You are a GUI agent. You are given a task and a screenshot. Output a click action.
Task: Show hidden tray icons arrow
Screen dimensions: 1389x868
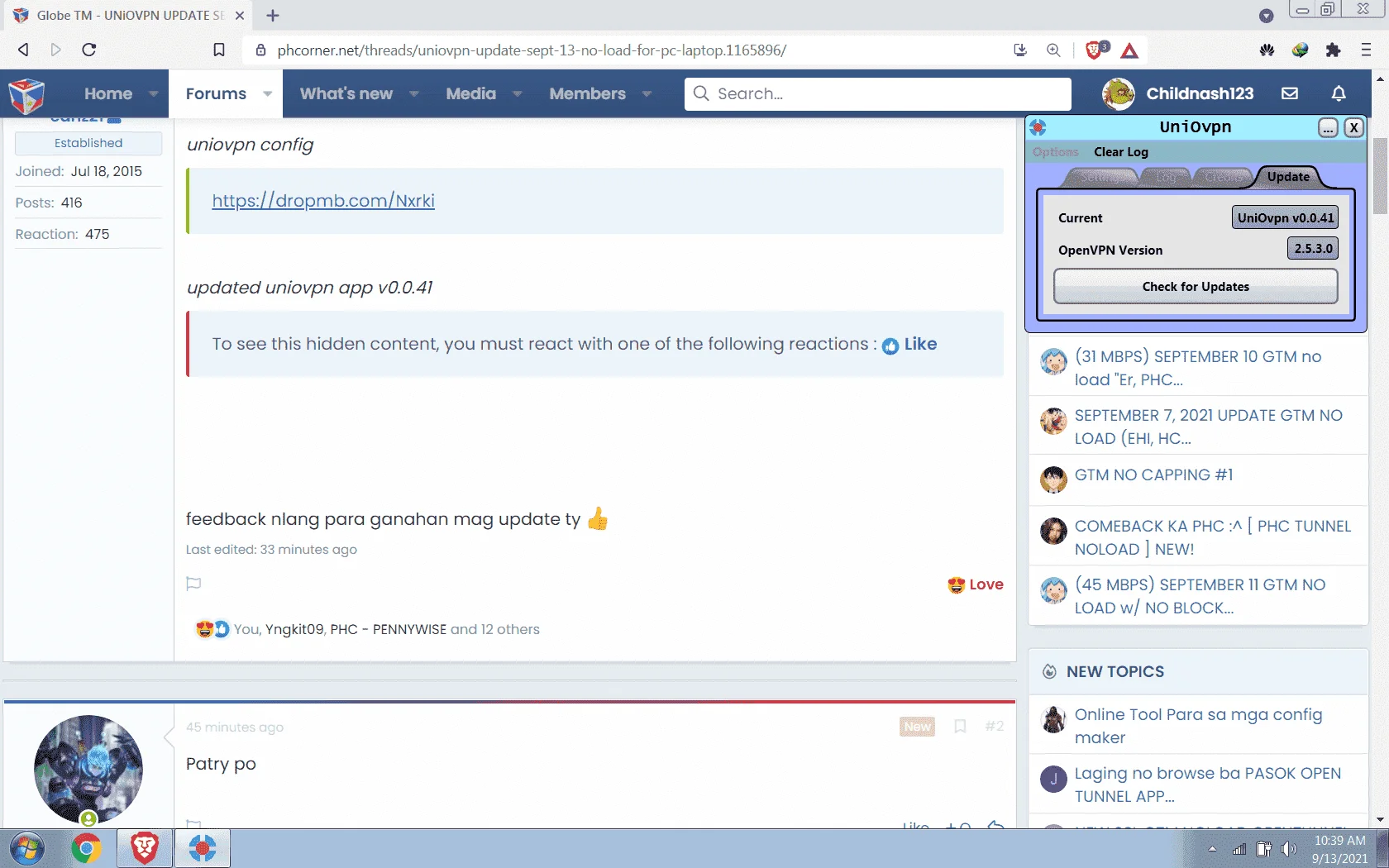pos(1212,849)
